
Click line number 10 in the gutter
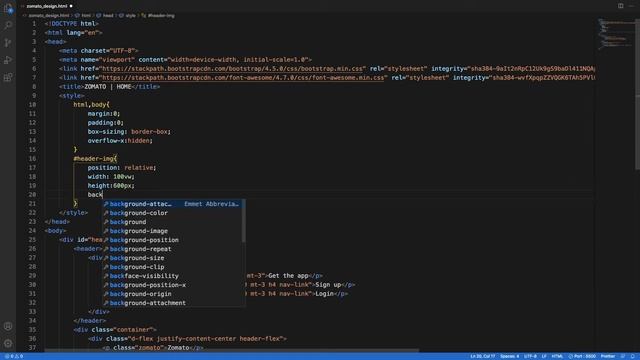pyautogui.click(x=32, y=104)
